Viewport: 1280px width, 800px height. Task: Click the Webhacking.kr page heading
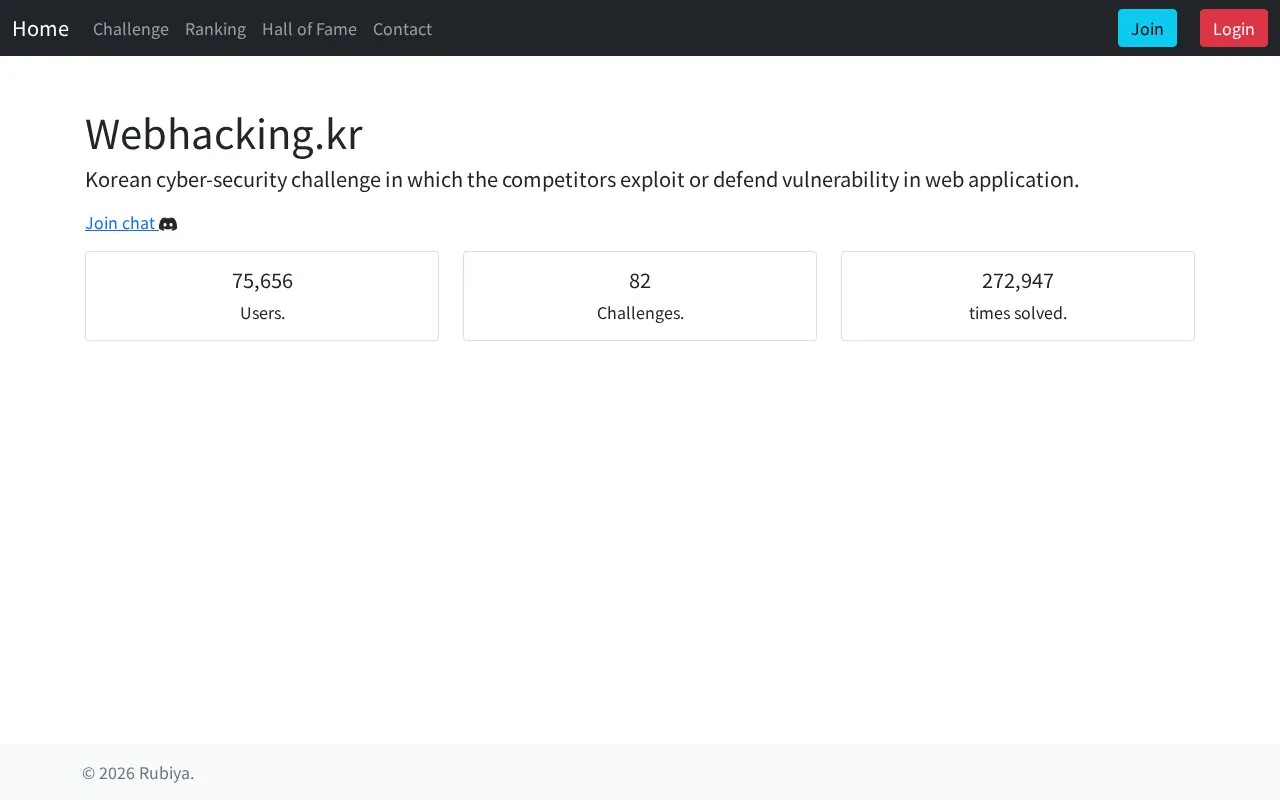point(224,134)
